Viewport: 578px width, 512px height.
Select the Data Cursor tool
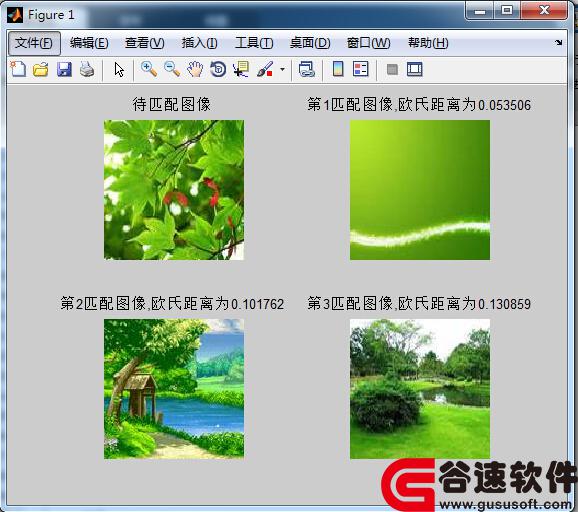(241, 69)
